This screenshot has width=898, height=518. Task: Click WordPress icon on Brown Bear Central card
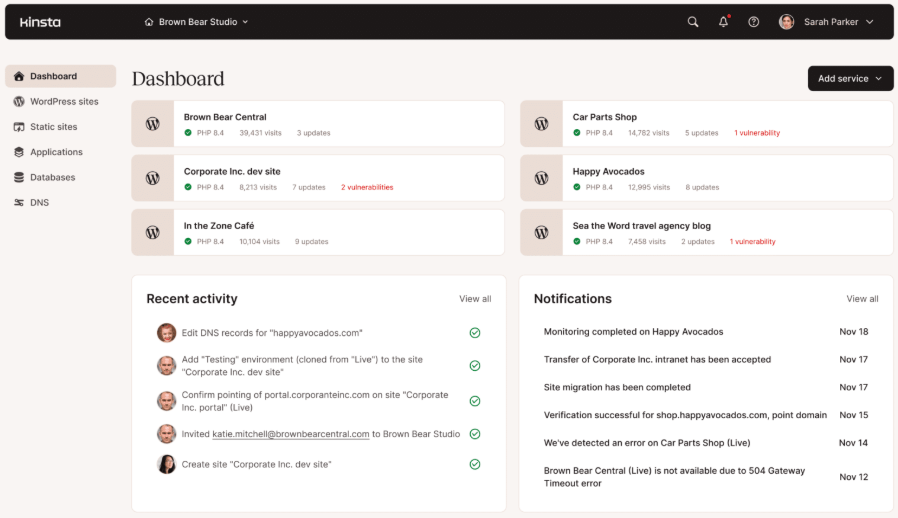tap(152, 124)
